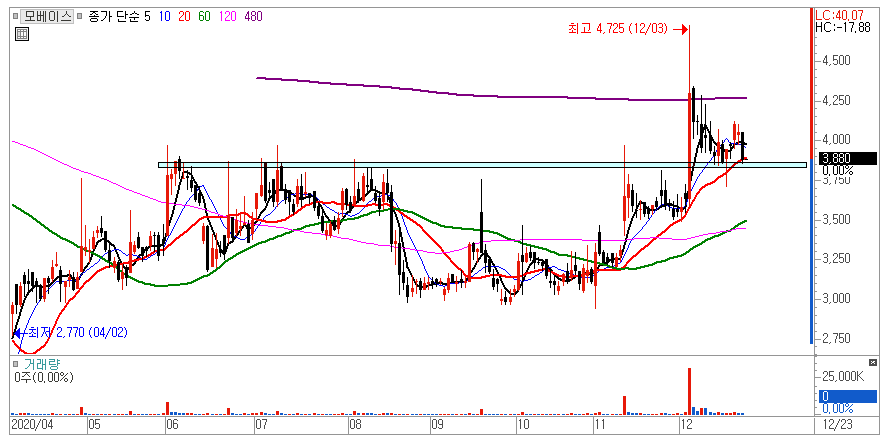
Task: Select the green 60-day moving average label
Action: click(x=204, y=16)
